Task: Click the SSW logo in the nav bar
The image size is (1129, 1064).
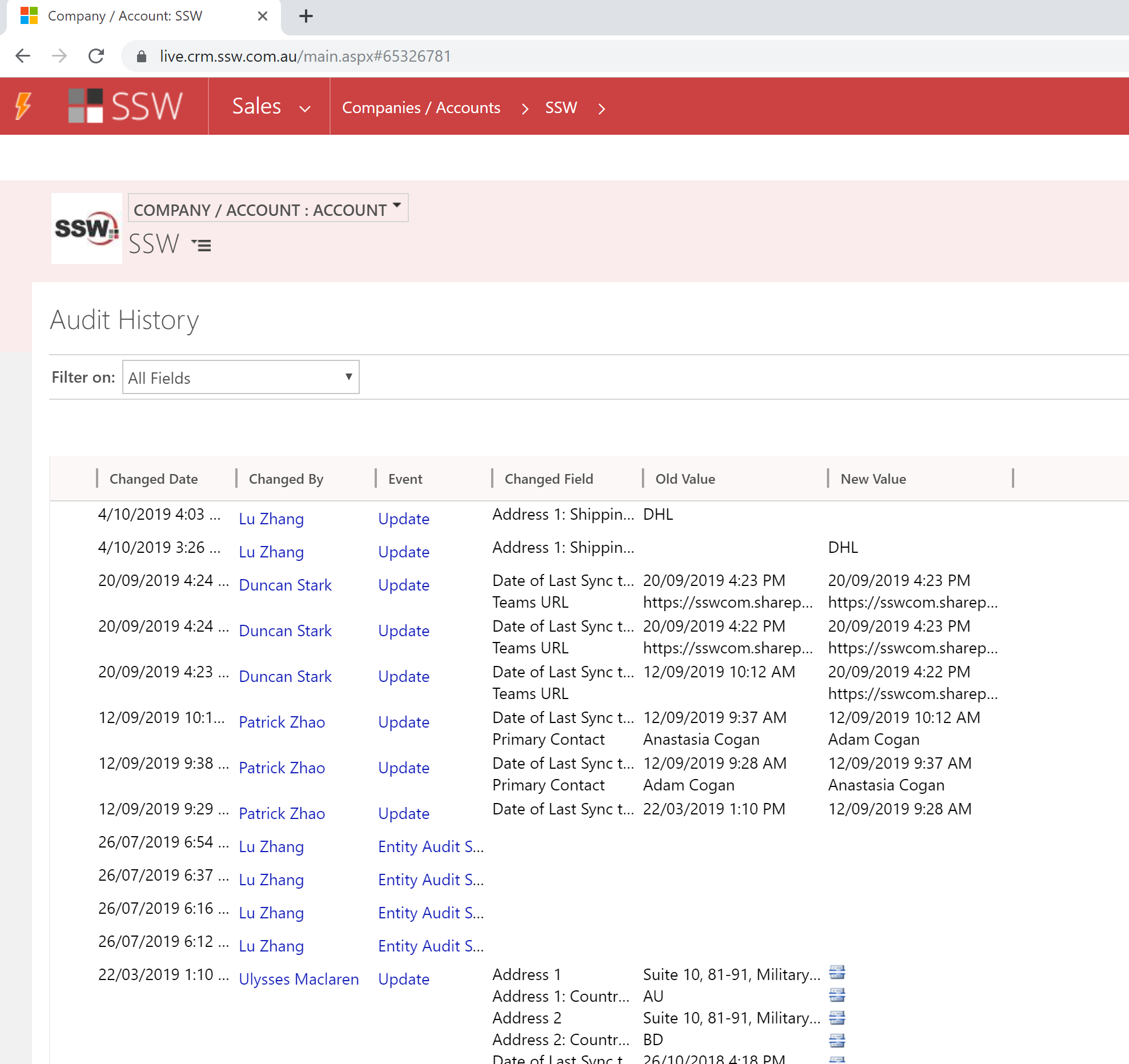Action: pyautogui.click(x=125, y=106)
